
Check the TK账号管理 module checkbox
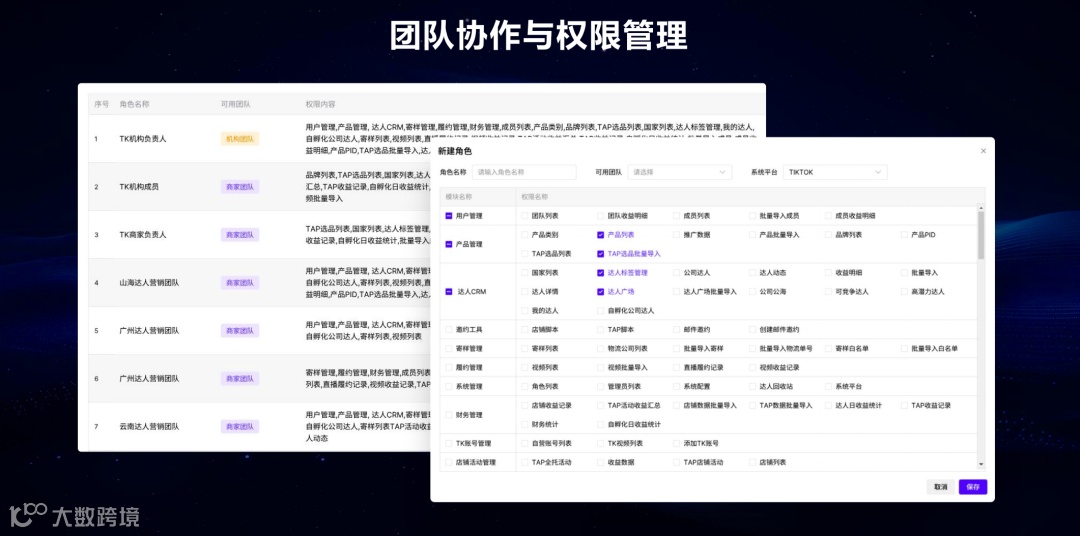coord(448,443)
